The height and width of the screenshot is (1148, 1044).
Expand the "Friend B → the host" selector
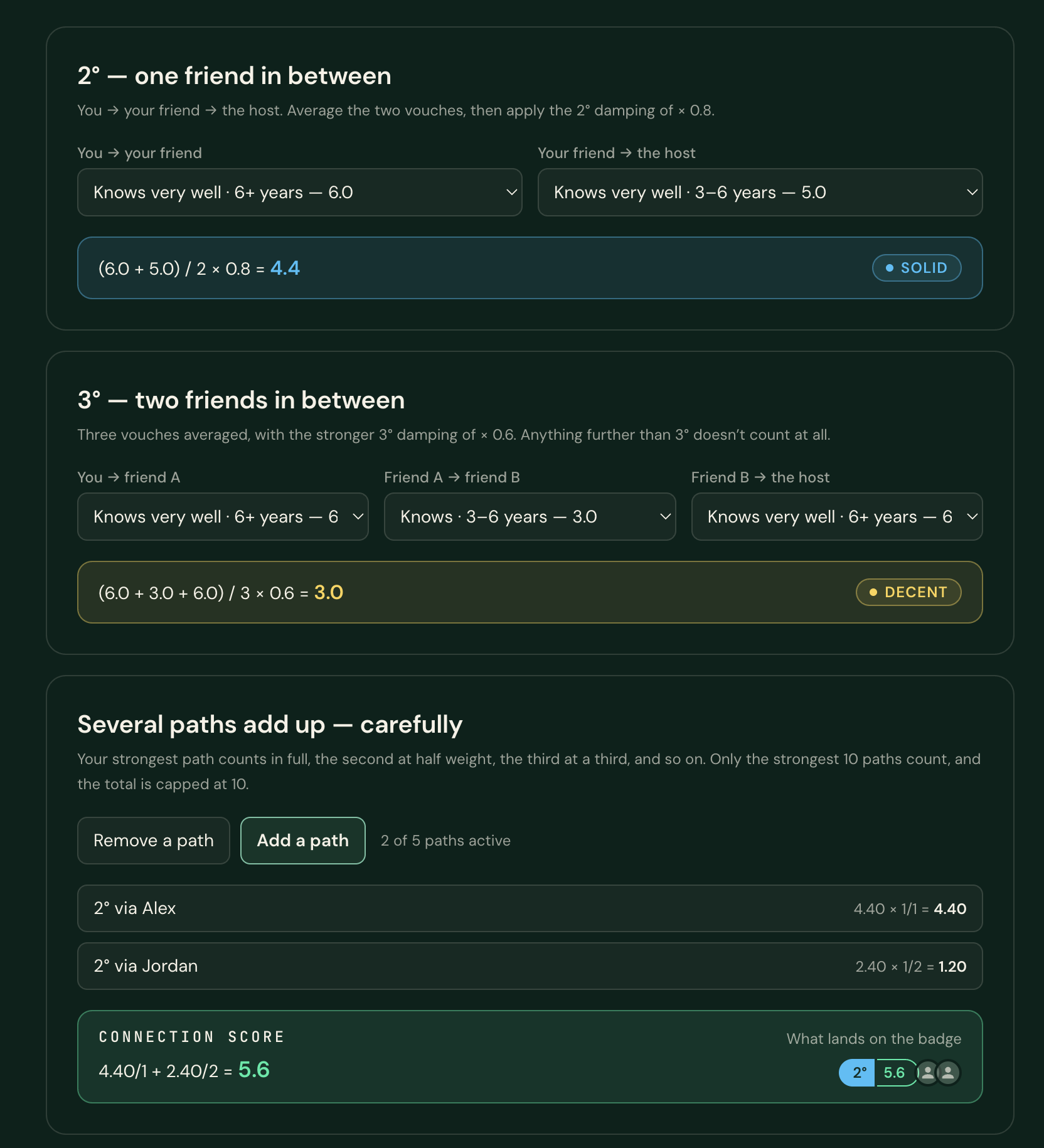coord(836,516)
